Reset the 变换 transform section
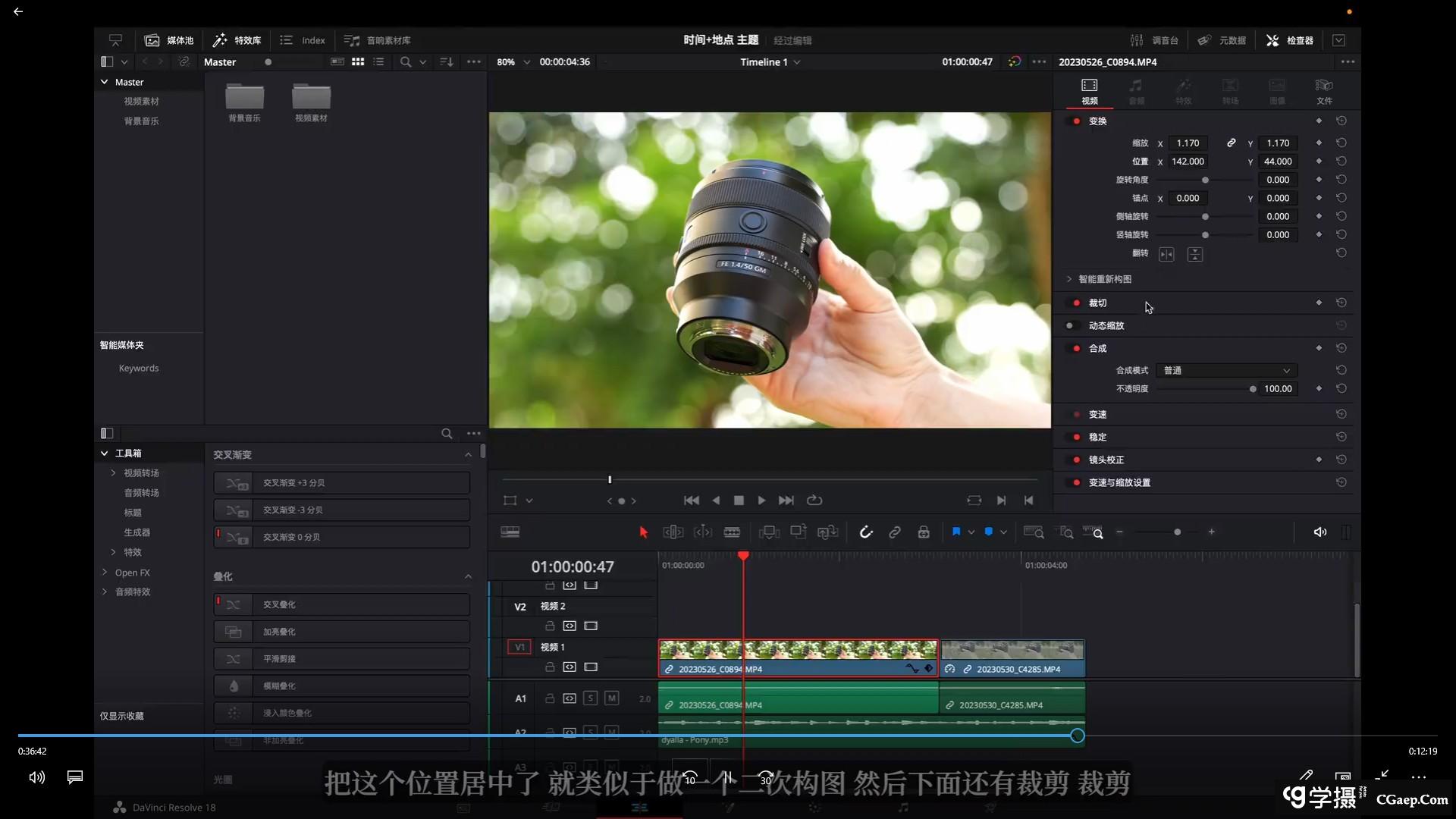 click(1341, 121)
